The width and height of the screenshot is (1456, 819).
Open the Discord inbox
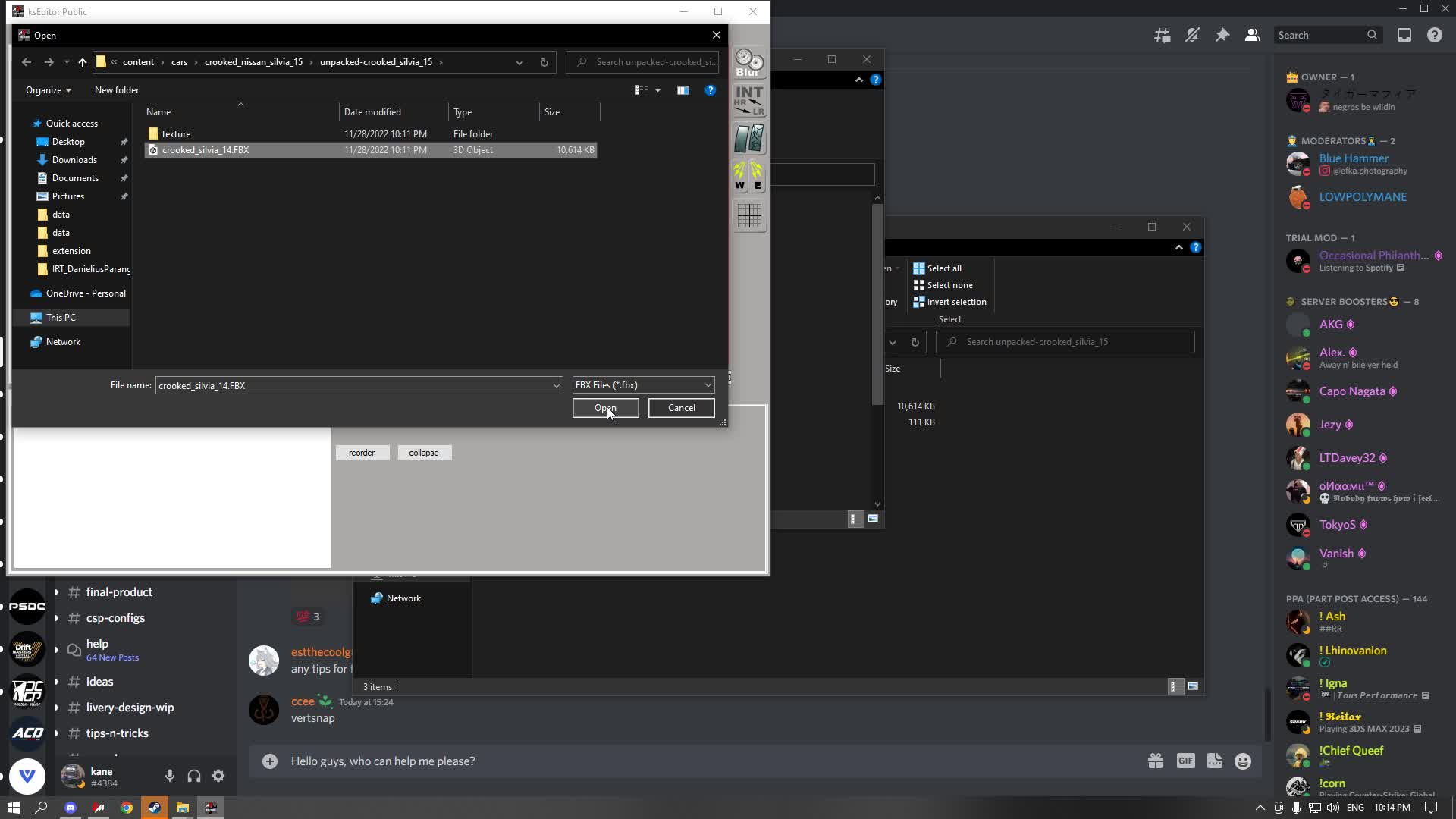click(x=1404, y=35)
